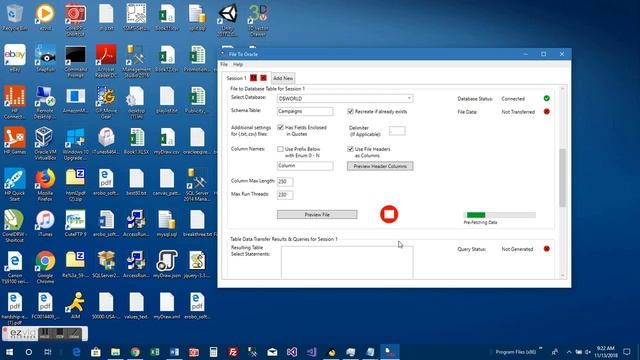
Task: Open Microsoft Edge from the taskbar
Action: pyautogui.click(x=76, y=351)
